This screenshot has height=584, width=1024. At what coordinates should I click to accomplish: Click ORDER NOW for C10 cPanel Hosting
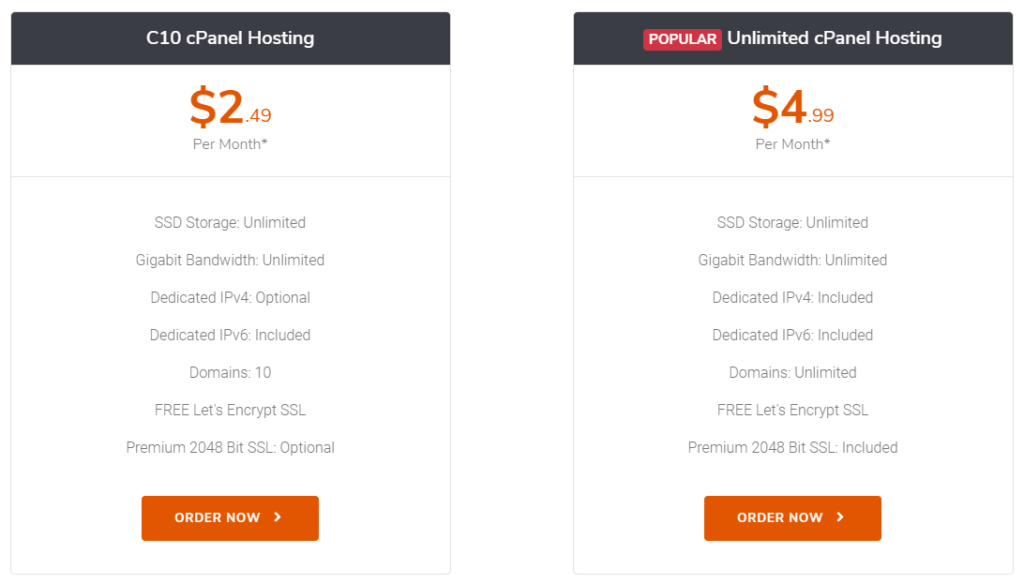230,518
